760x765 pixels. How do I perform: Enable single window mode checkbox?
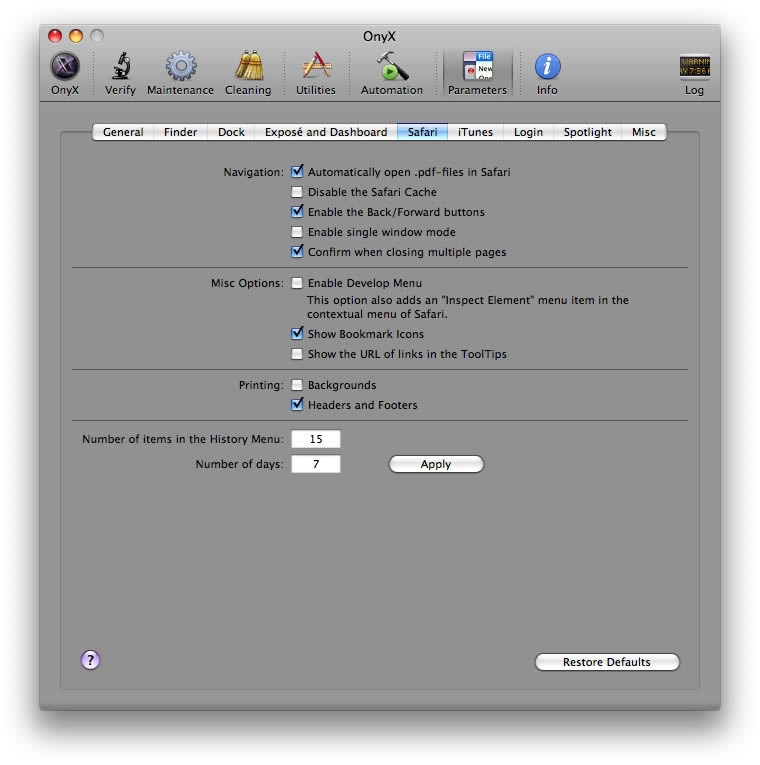point(297,232)
